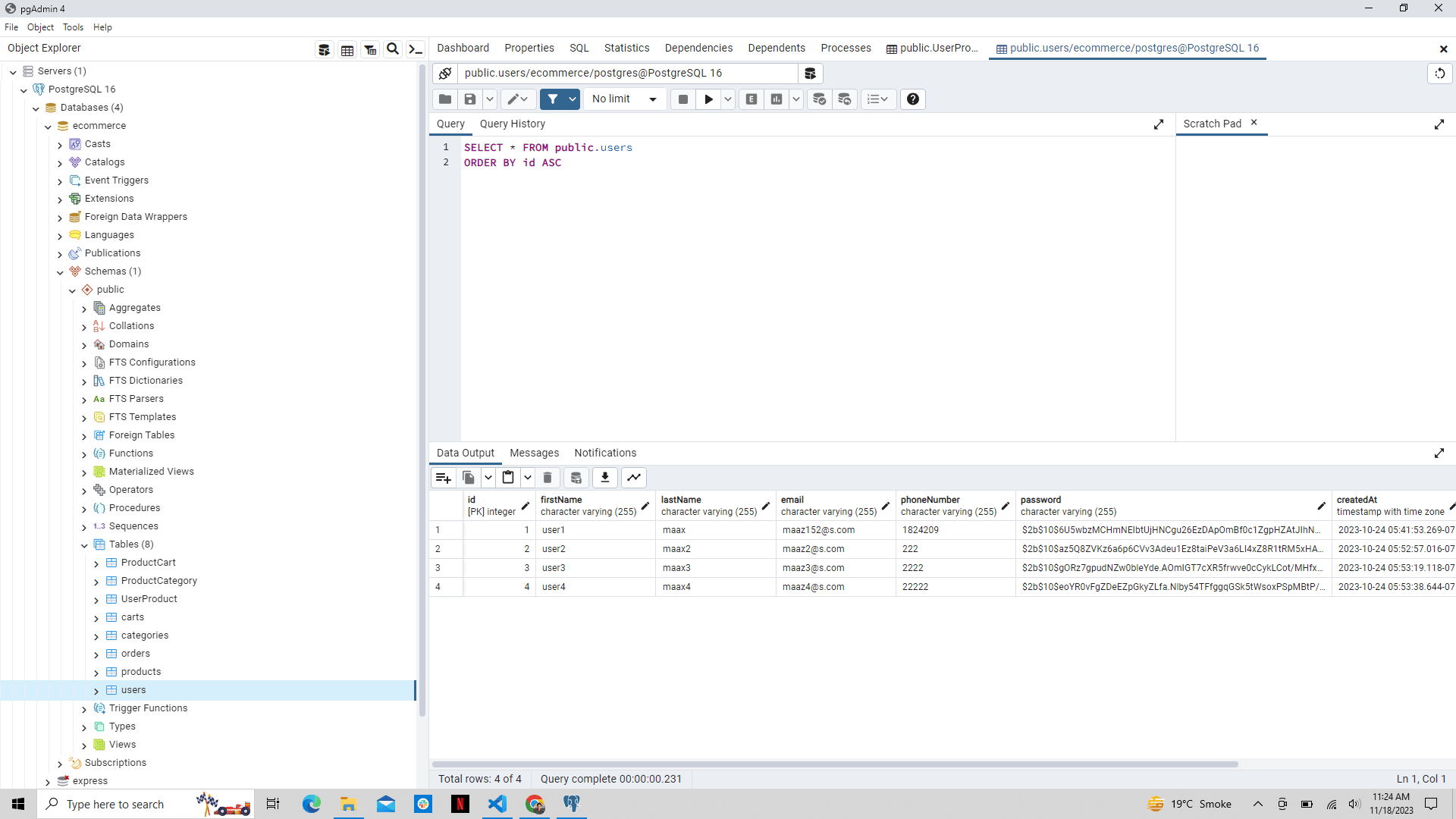The height and width of the screenshot is (819, 1456).
Task: Click the connection status icon beside connection string
Action: pyautogui.click(x=445, y=74)
